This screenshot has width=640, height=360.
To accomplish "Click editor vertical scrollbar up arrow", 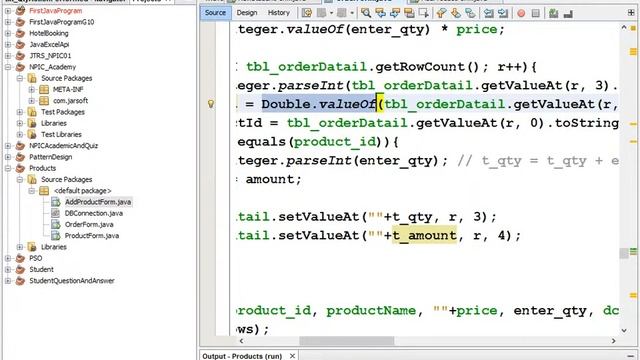I will (624, 27).
